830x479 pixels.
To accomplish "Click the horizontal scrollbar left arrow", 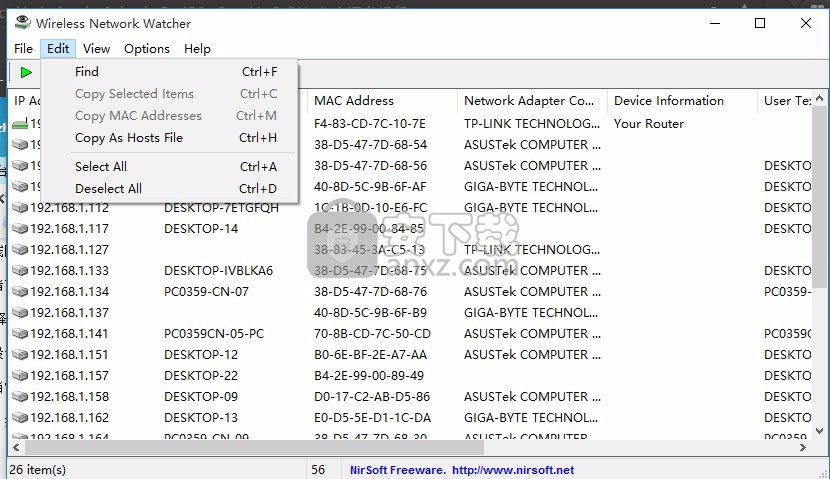I will pos(16,448).
